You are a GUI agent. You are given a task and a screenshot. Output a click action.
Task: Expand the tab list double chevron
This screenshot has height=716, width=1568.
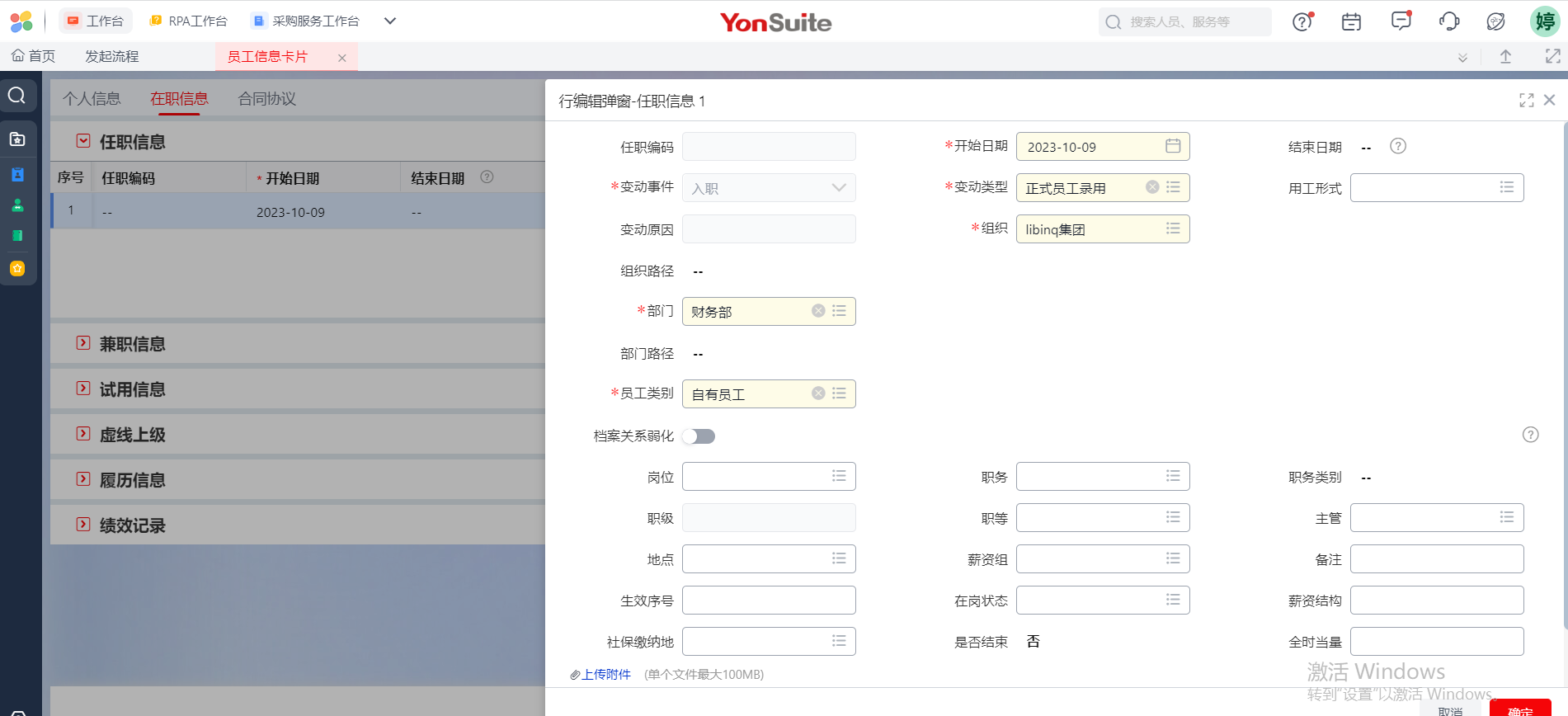[x=1462, y=57]
